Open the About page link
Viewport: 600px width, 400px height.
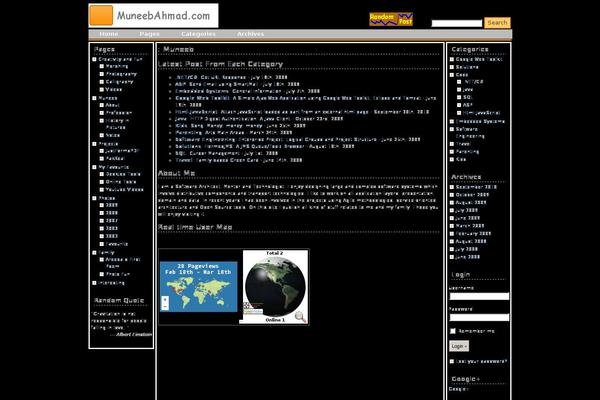pos(112,105)
